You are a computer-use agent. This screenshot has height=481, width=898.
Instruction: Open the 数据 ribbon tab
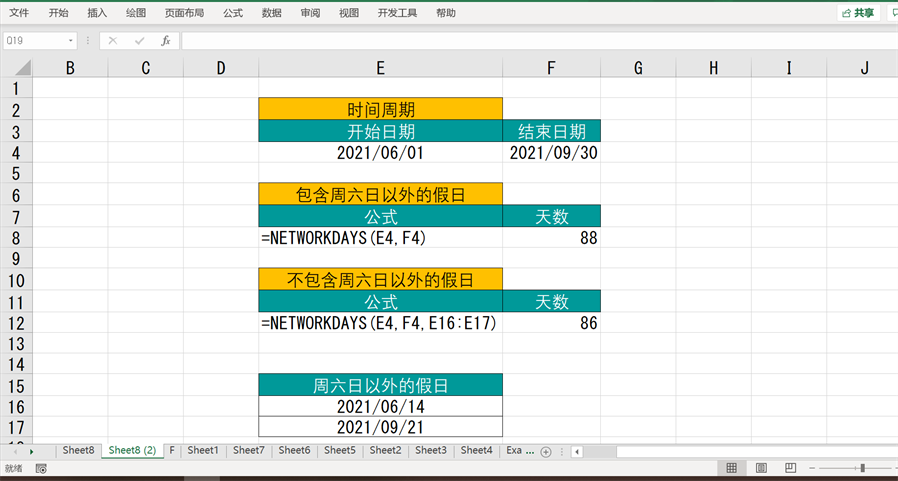(x=271, y=13)
